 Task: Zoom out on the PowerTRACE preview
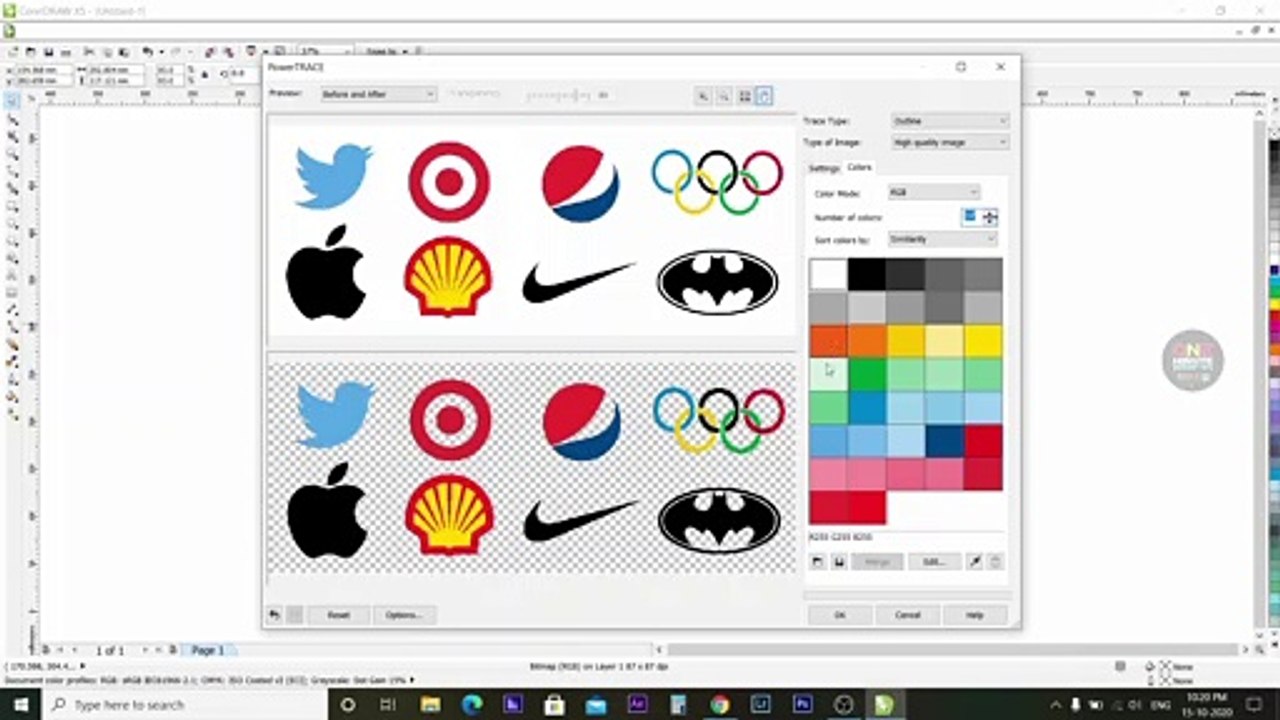(x=723, y=95)
